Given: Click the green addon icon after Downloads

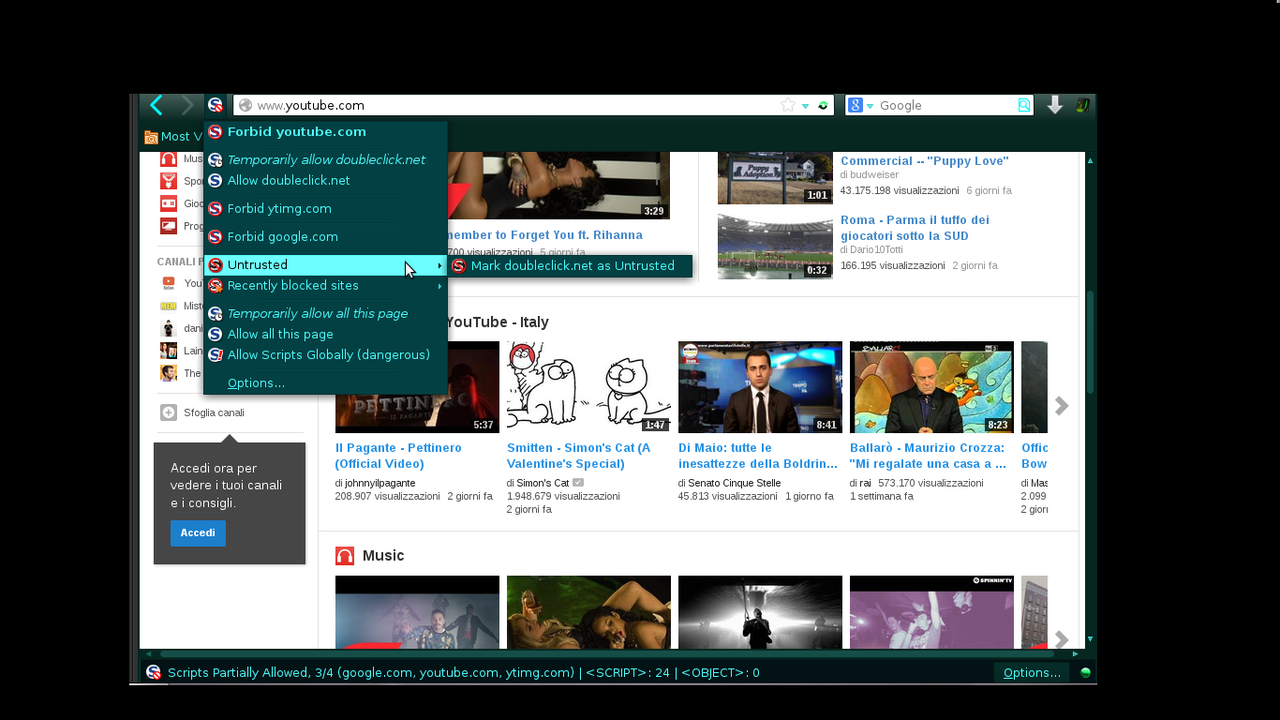Looking at the screenshot, I should tap(1082, 105).
